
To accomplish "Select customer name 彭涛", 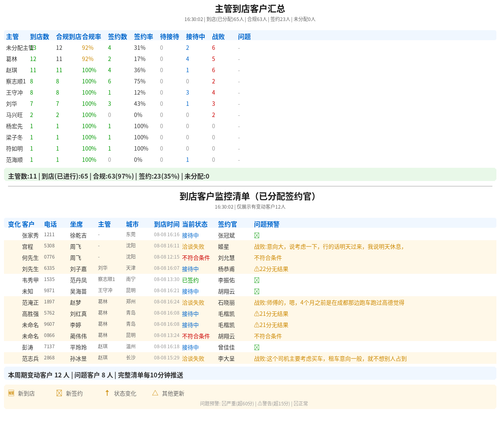I will click(27, 348).
